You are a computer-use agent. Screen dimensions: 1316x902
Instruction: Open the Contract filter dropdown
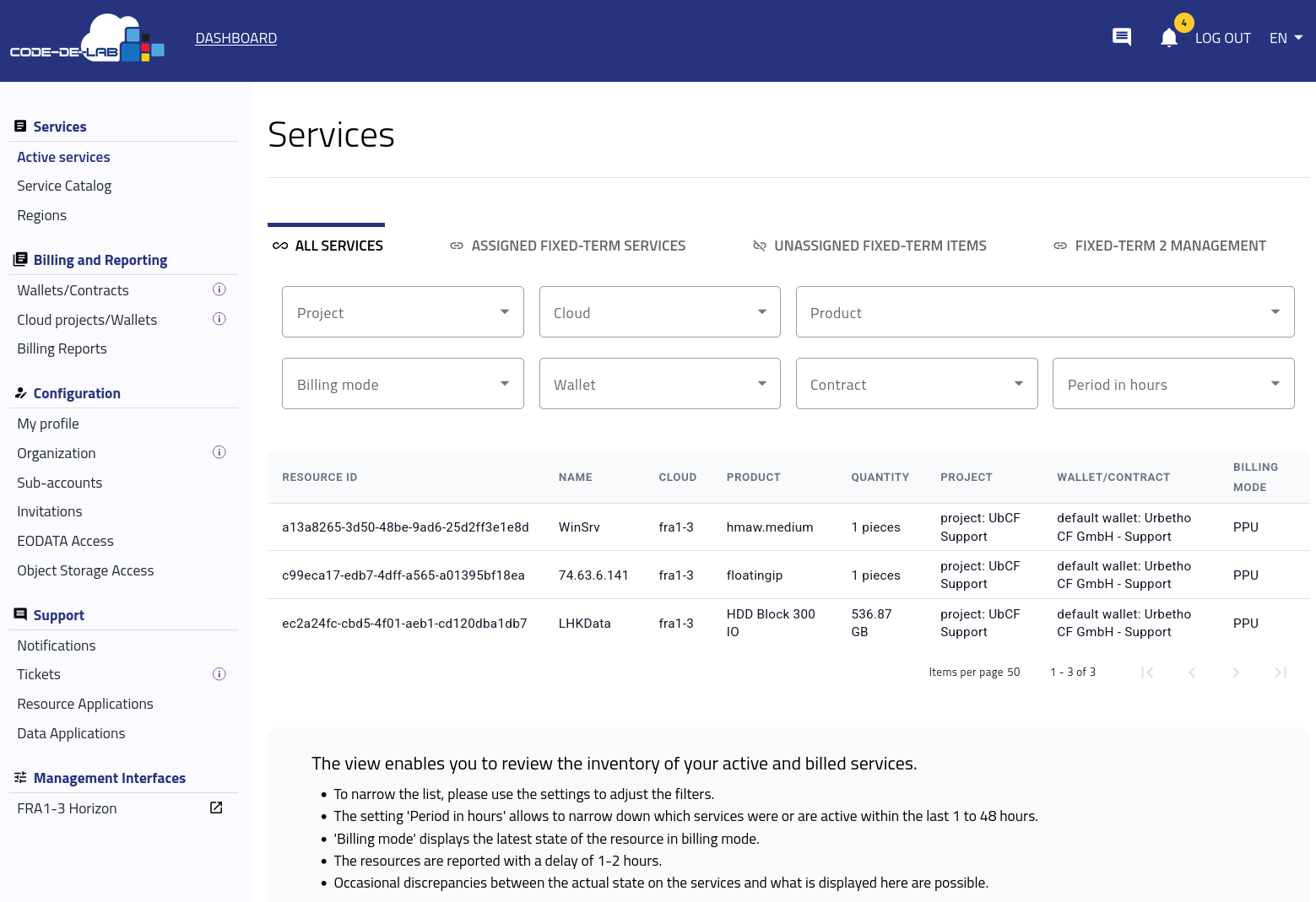tap(917, 384)
